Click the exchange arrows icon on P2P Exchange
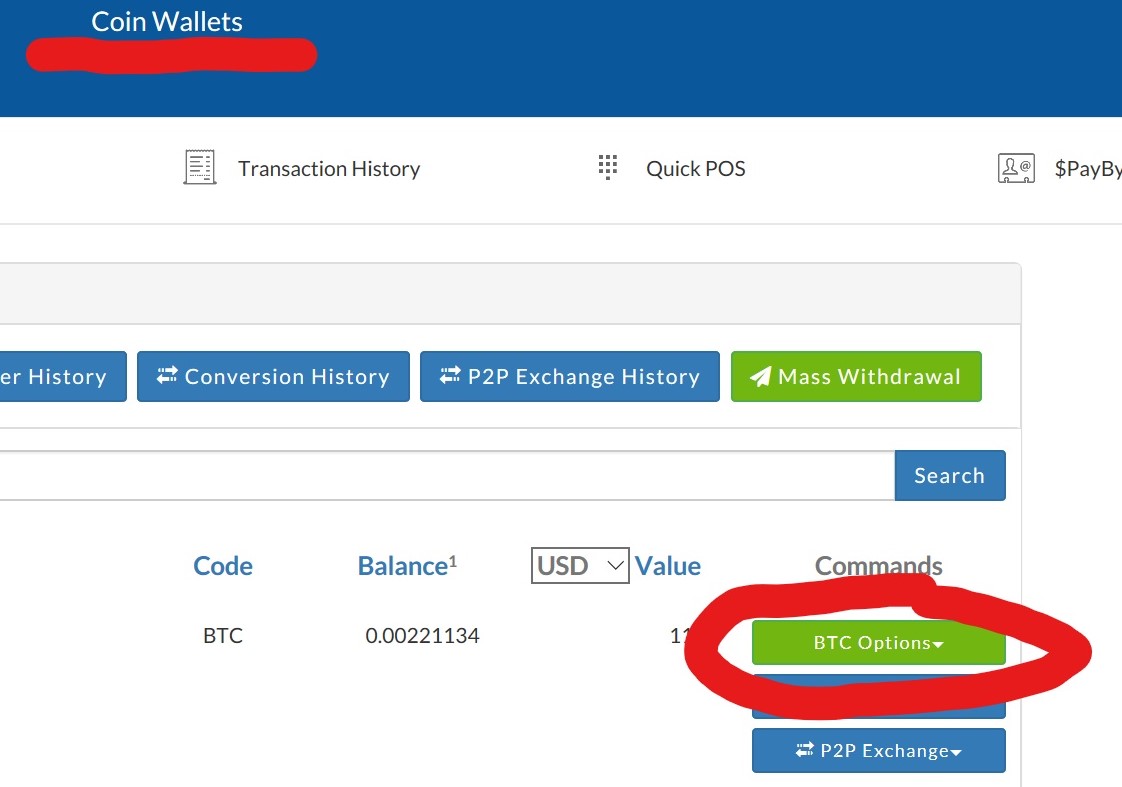Viewport: 1122px width, 787px height. (804, 750)
